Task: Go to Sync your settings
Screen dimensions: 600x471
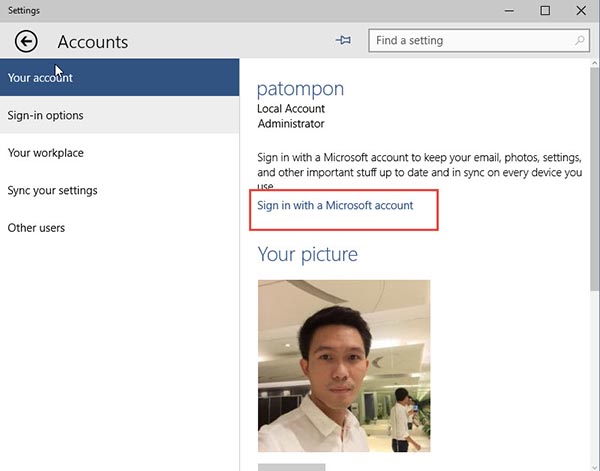Action: (x=119, y=190)
